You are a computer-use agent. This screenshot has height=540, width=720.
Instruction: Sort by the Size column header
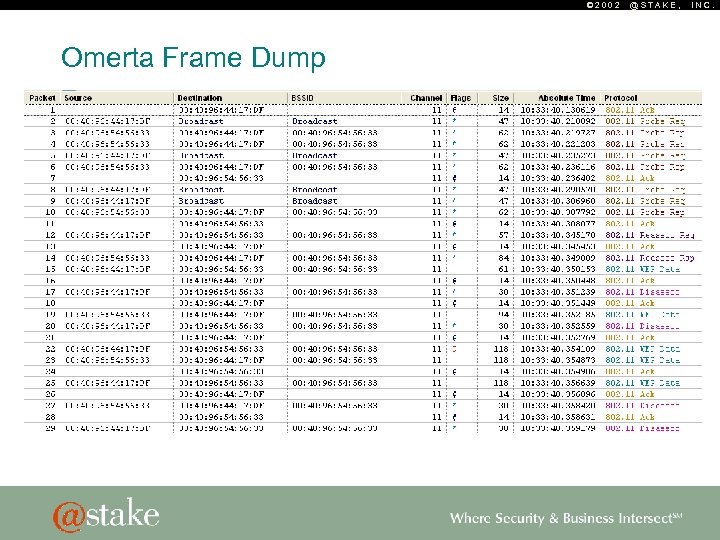pyautogui.click(x=501, y=98)
